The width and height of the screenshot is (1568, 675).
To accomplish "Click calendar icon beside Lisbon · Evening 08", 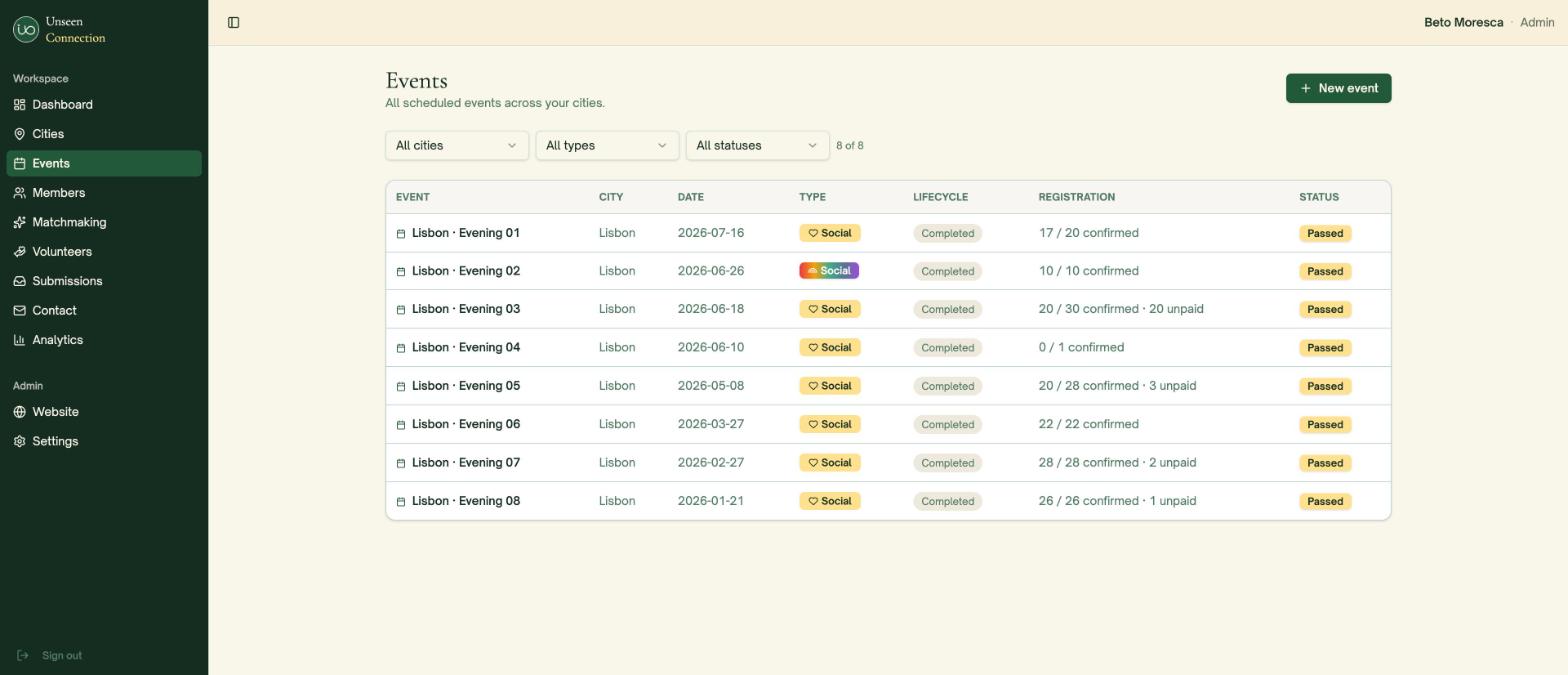I will (x=401, y=502).
